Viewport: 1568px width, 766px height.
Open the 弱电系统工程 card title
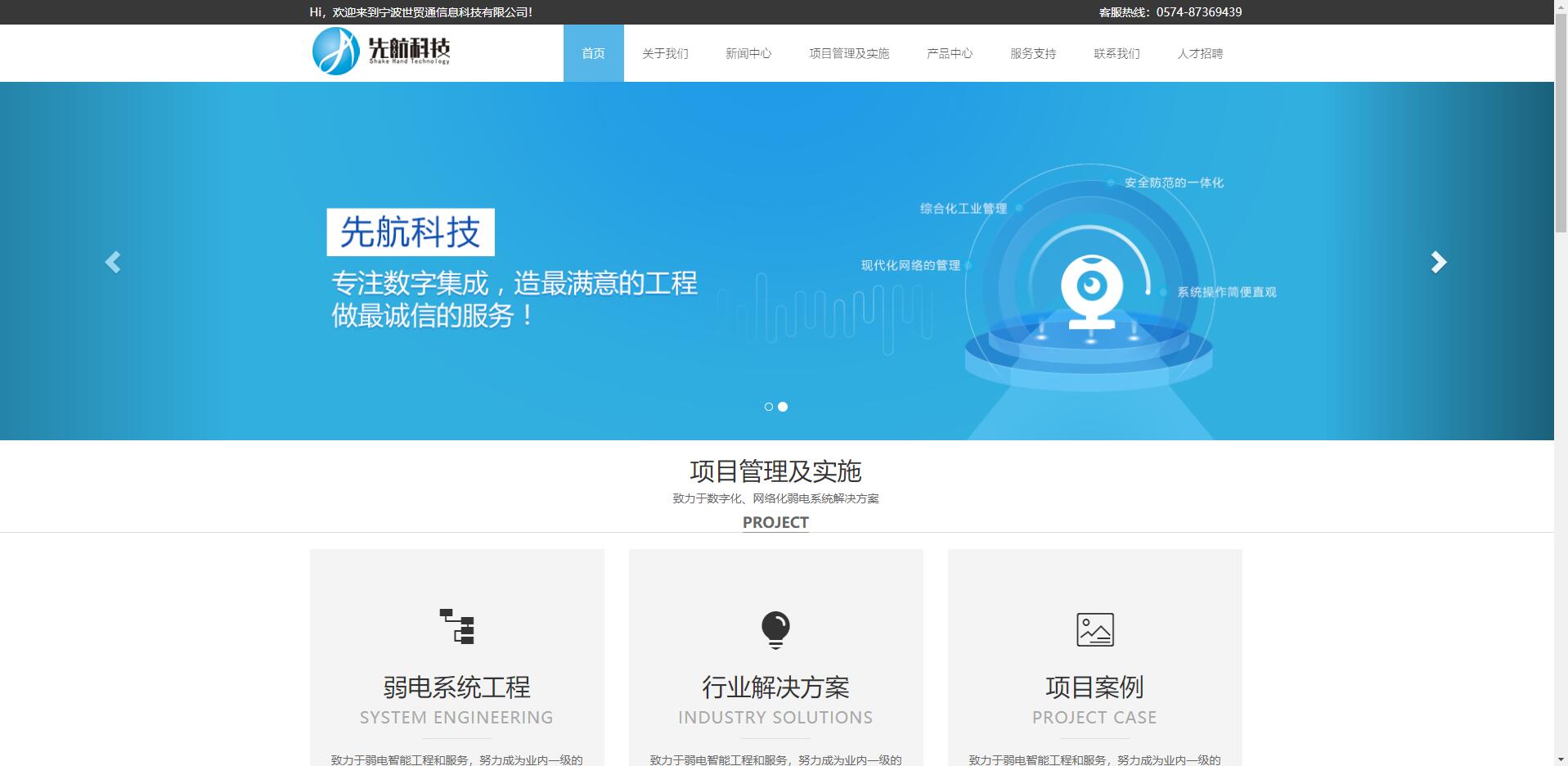[457, 687]
